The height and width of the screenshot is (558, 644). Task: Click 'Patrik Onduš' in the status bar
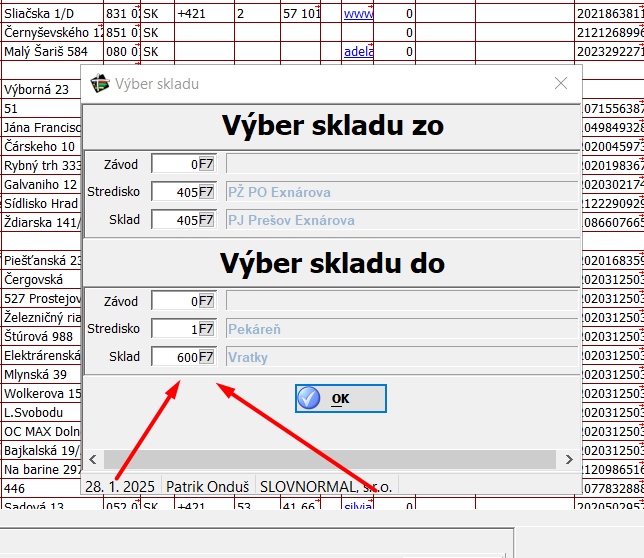point(209,485)
